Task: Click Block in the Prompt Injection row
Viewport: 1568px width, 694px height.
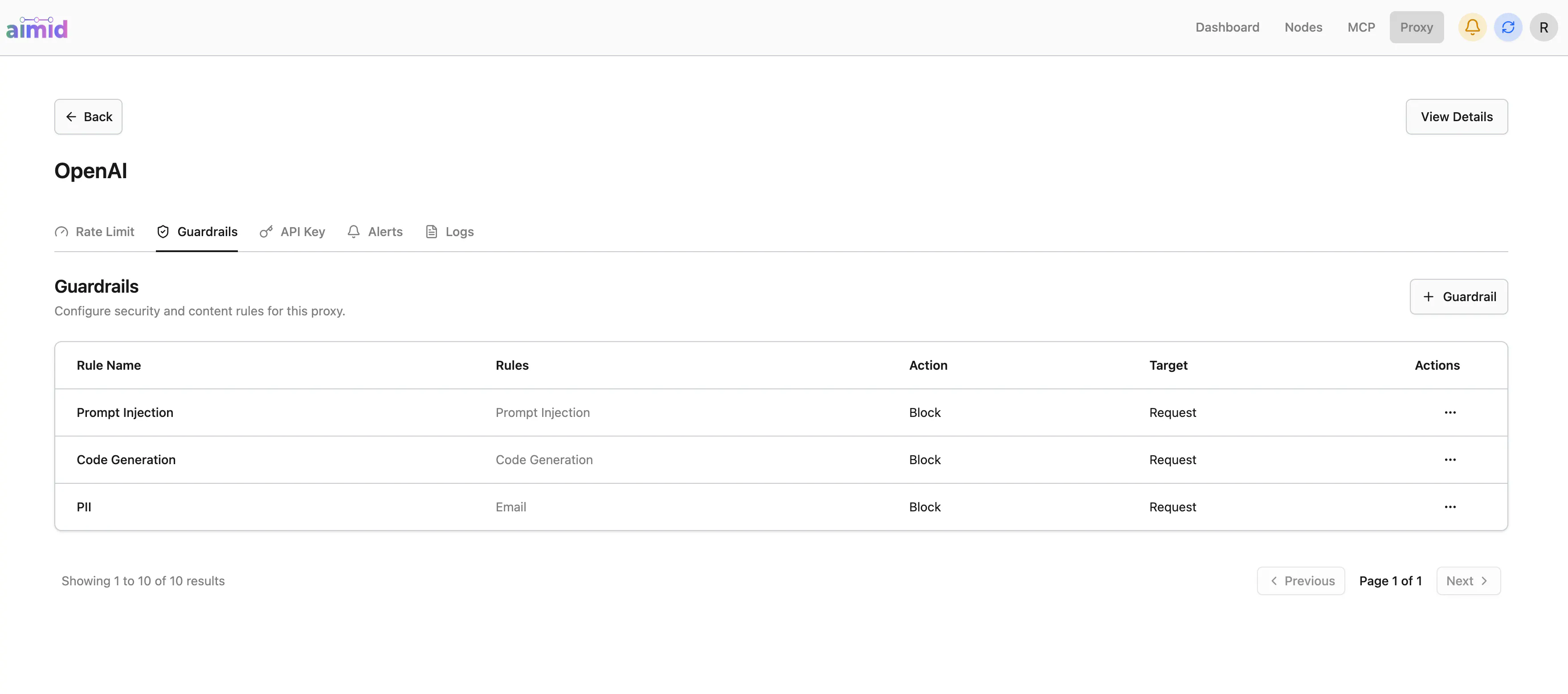Action: [x=925, y=412]
